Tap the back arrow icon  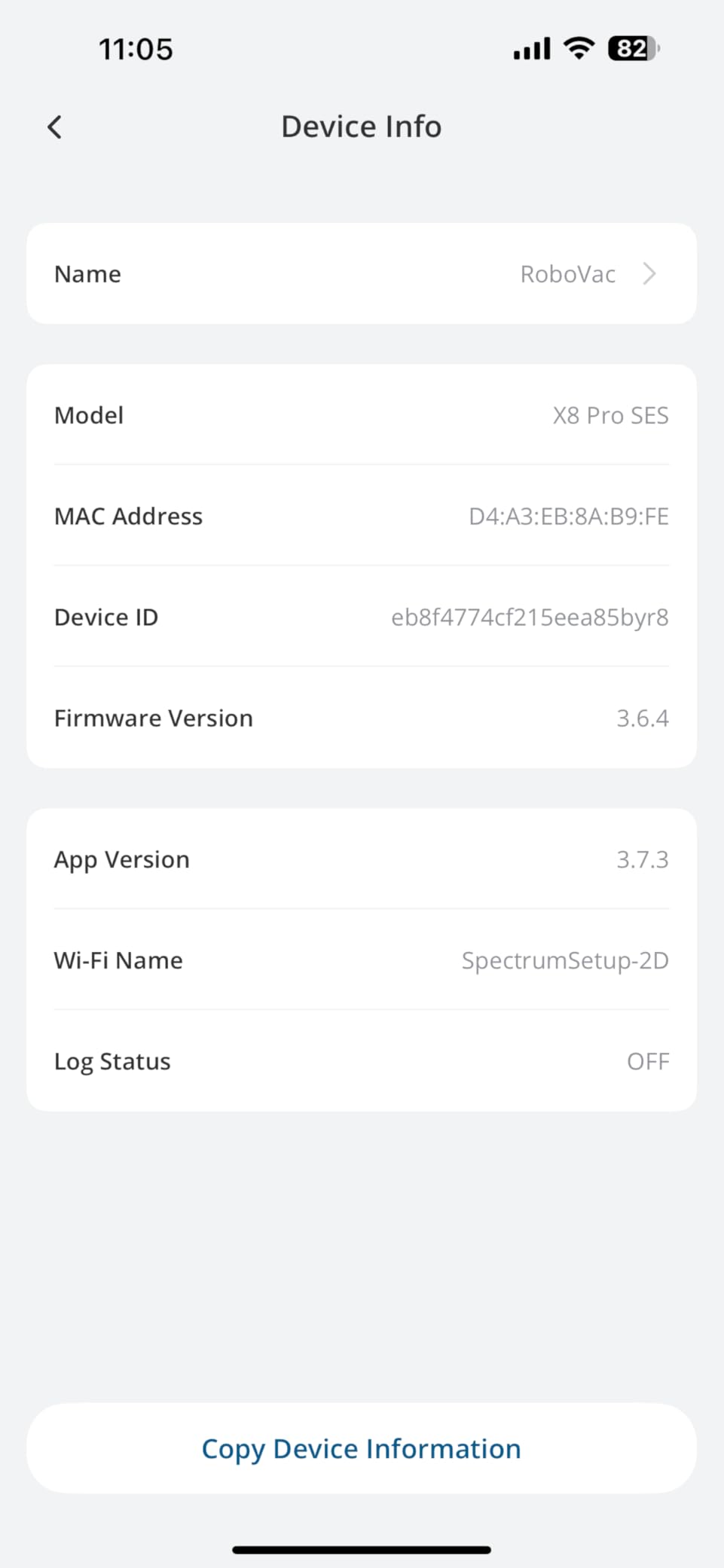[x=54, y=127]
